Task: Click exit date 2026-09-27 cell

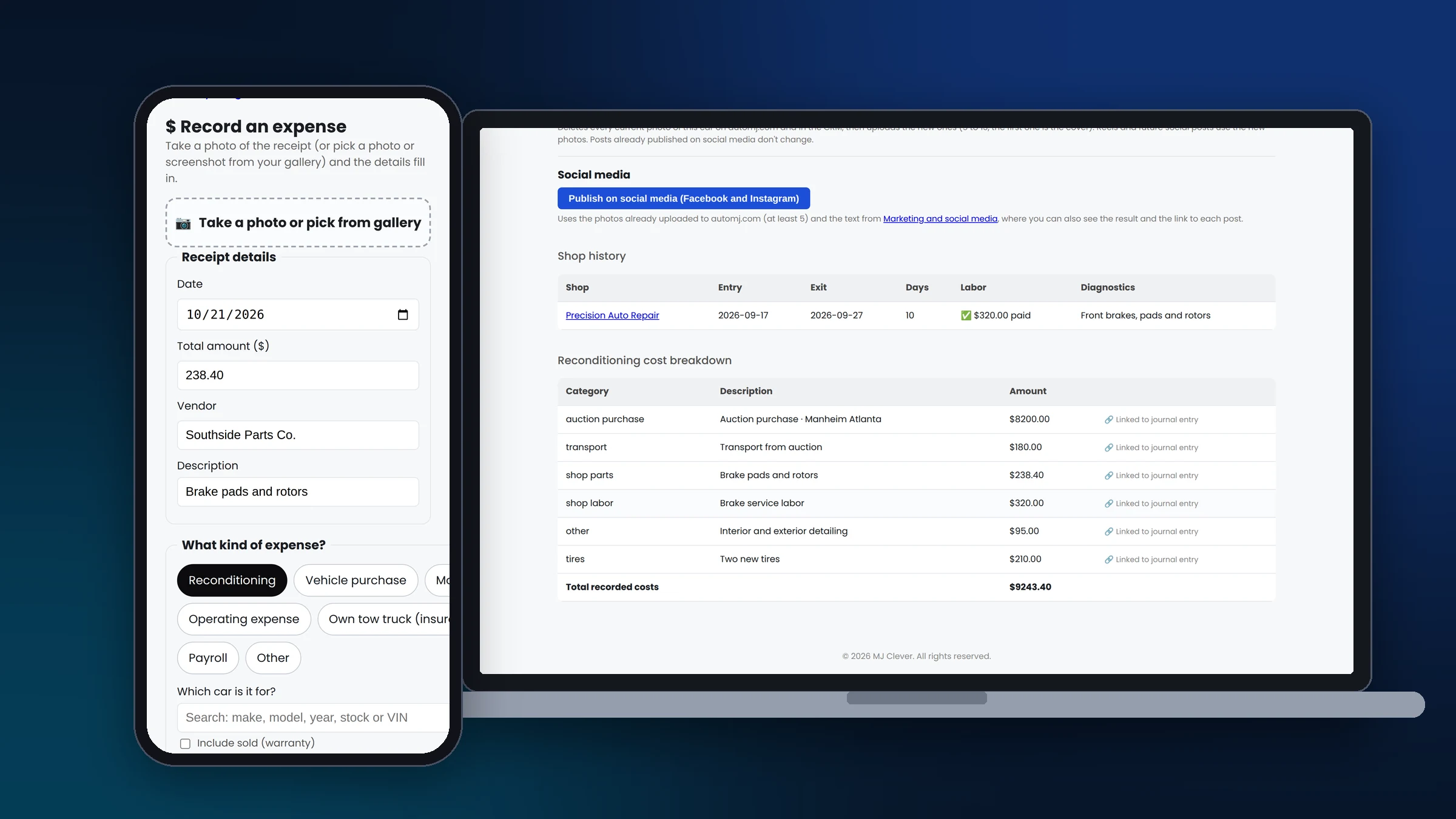Action: [x=836, y=315]
